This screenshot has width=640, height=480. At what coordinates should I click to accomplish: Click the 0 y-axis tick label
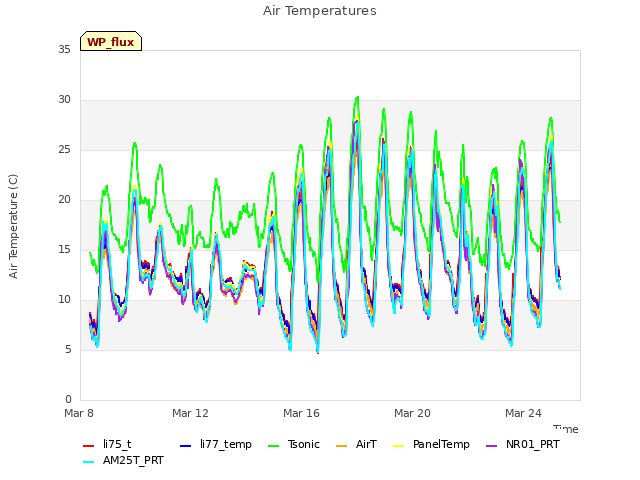[x=68, y=400]
